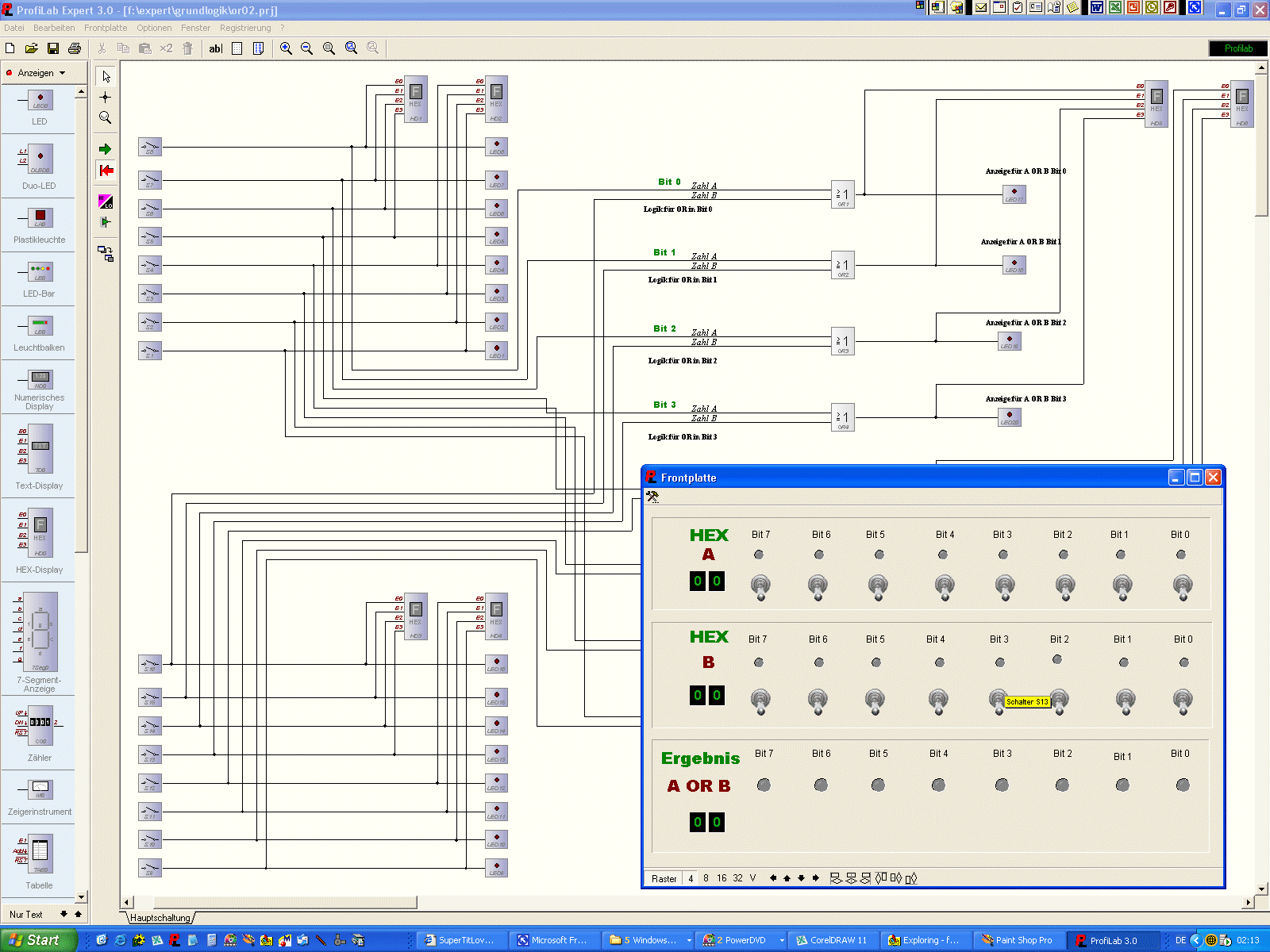Click Windows Start button
Viewport: 1270px width, 952px height.
tap(38, 940)
